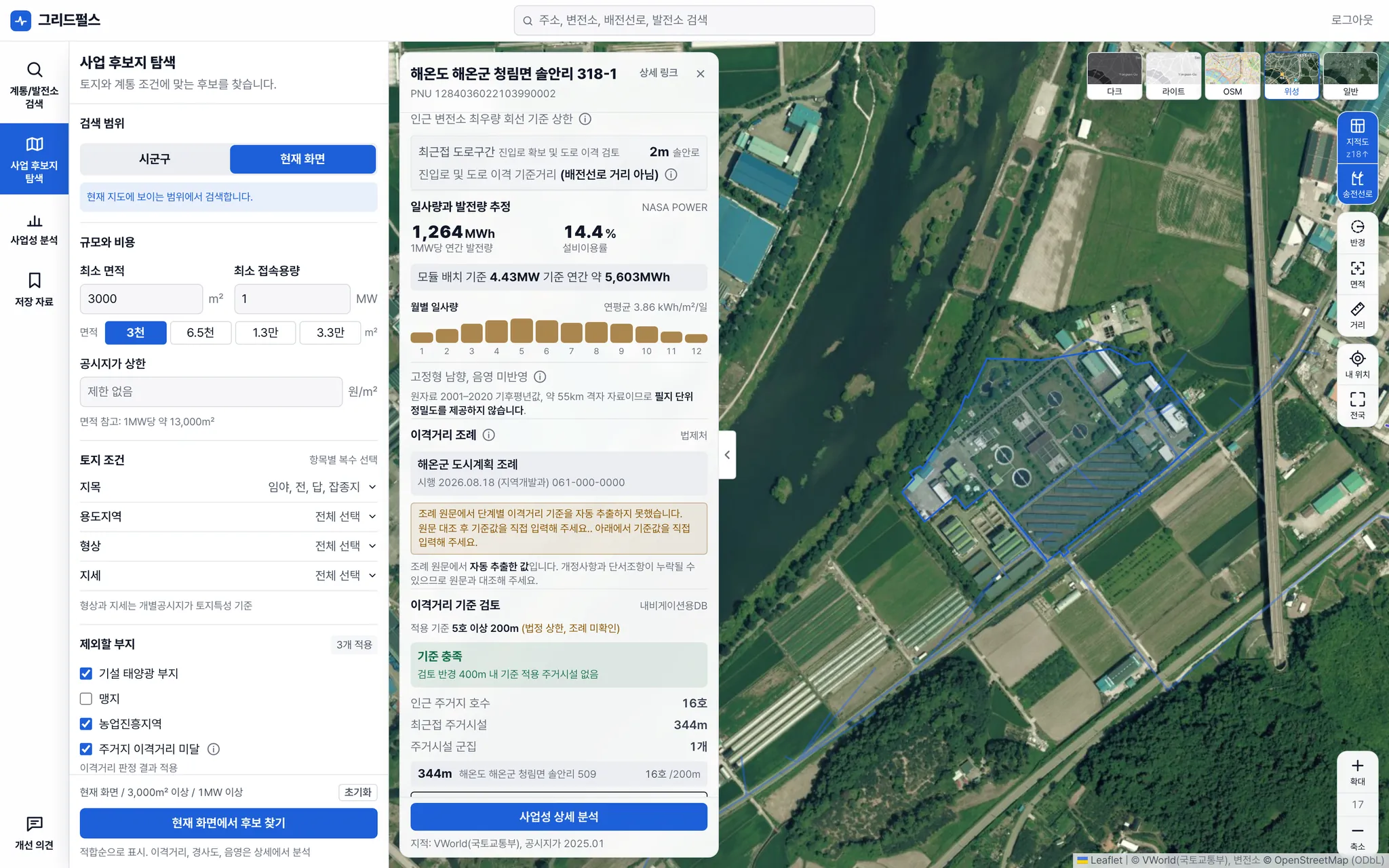
Task: Zoom in with the 확대 plus button
Action: [1357, 771]
